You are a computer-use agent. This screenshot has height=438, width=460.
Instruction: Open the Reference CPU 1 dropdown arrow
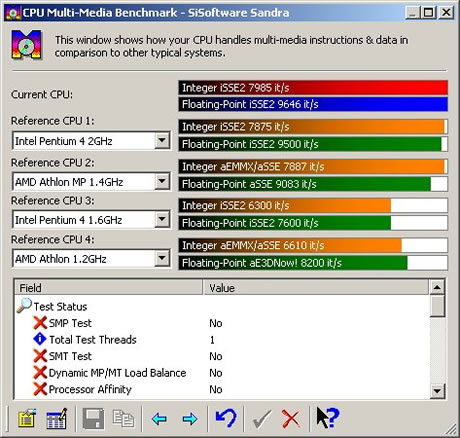pyautogui.click(x=162, y=141)
